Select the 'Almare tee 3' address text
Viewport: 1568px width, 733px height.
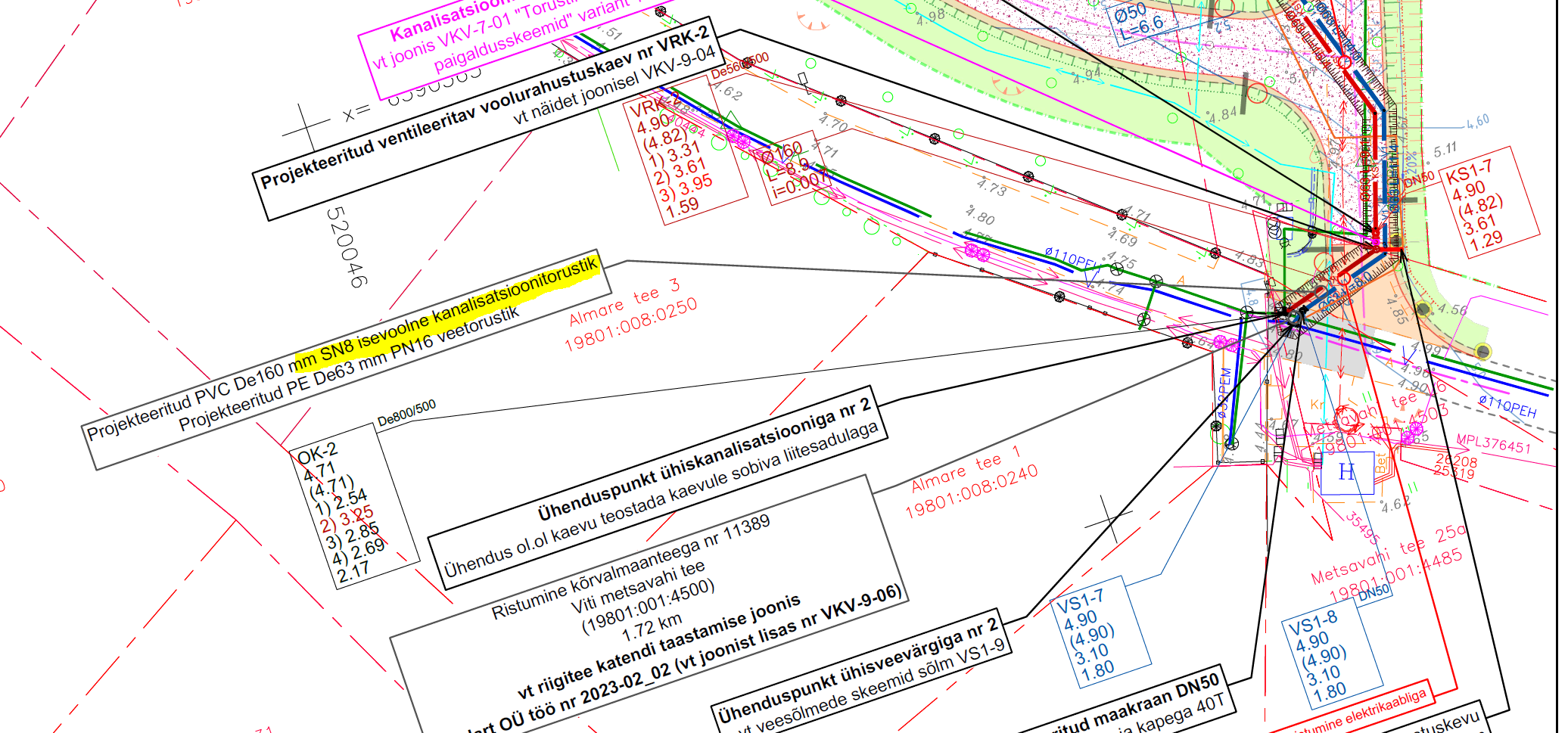point(624,302)
